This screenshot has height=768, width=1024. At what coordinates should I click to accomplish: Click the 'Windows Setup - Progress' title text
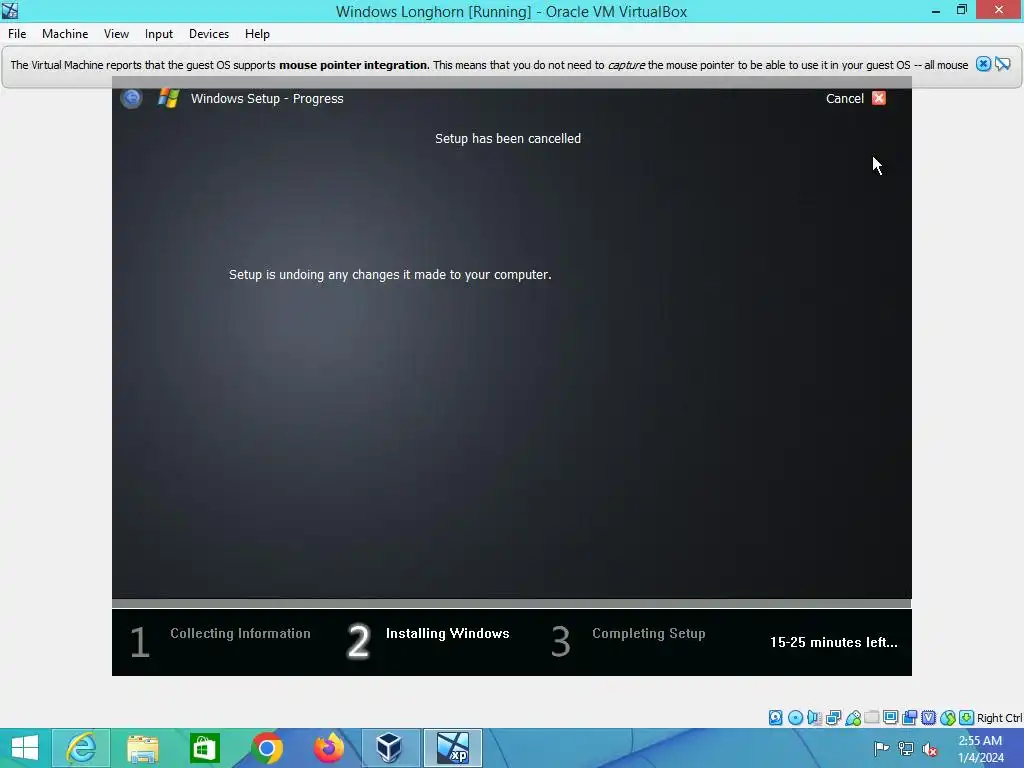(x=267, y=99)
